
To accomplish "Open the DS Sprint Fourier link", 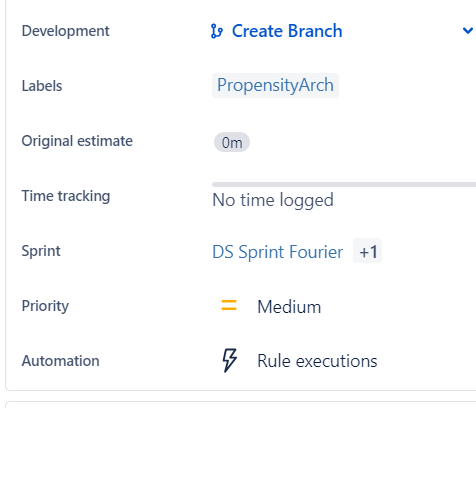I will tap(278, 252).
